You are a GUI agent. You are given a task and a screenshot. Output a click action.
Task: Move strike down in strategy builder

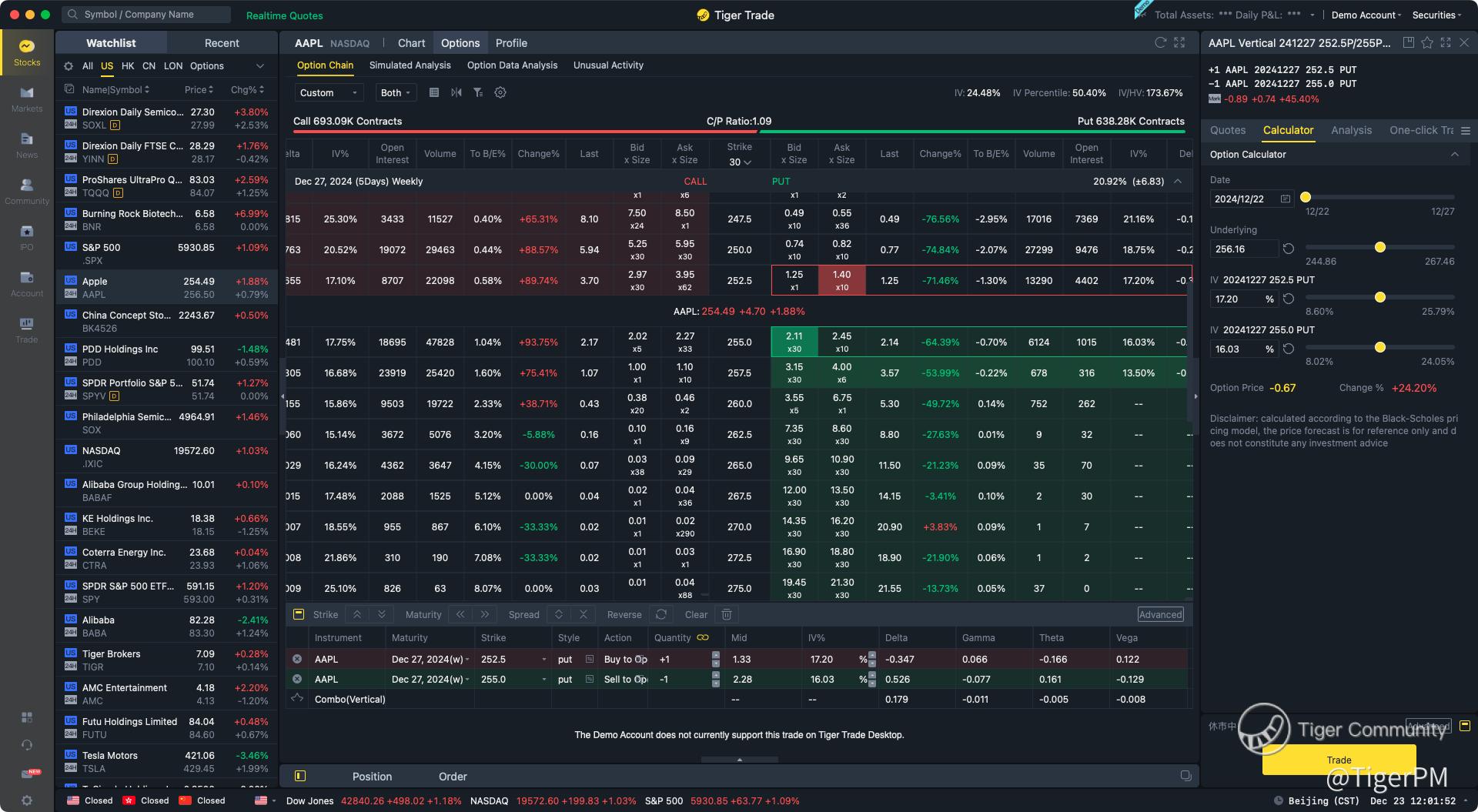381,614
